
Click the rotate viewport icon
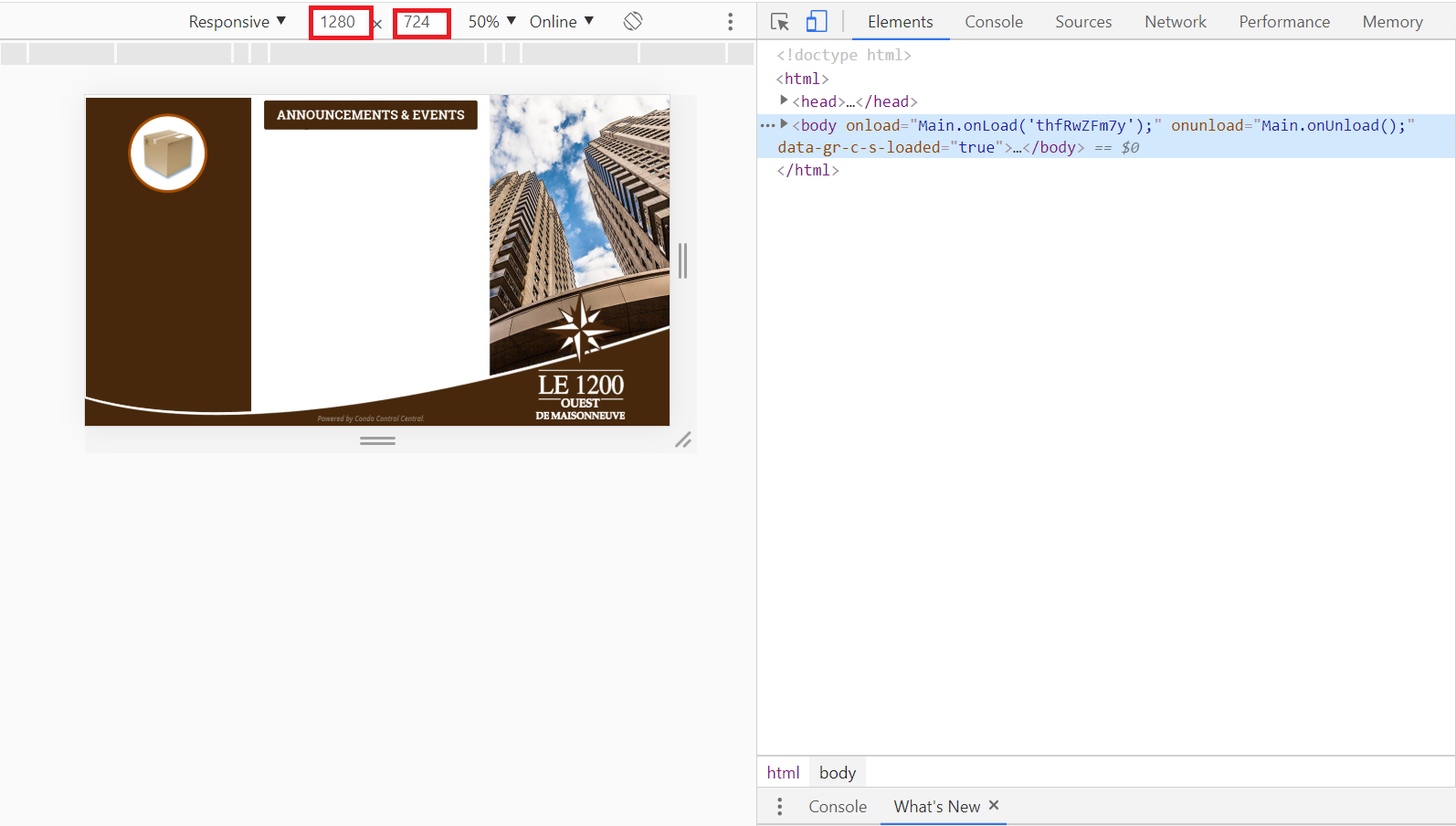click(x=633, y=21)
